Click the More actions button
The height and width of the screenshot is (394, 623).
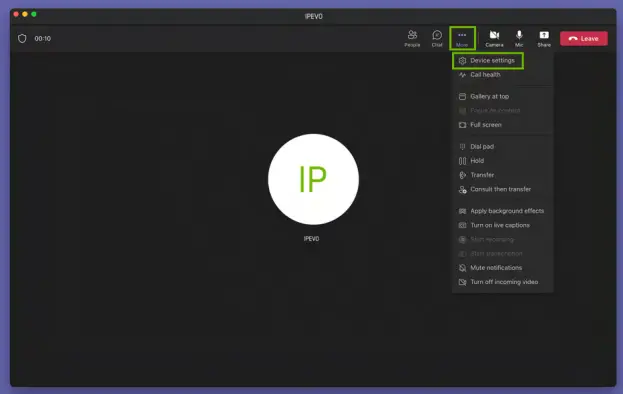(x=462, y=39)
